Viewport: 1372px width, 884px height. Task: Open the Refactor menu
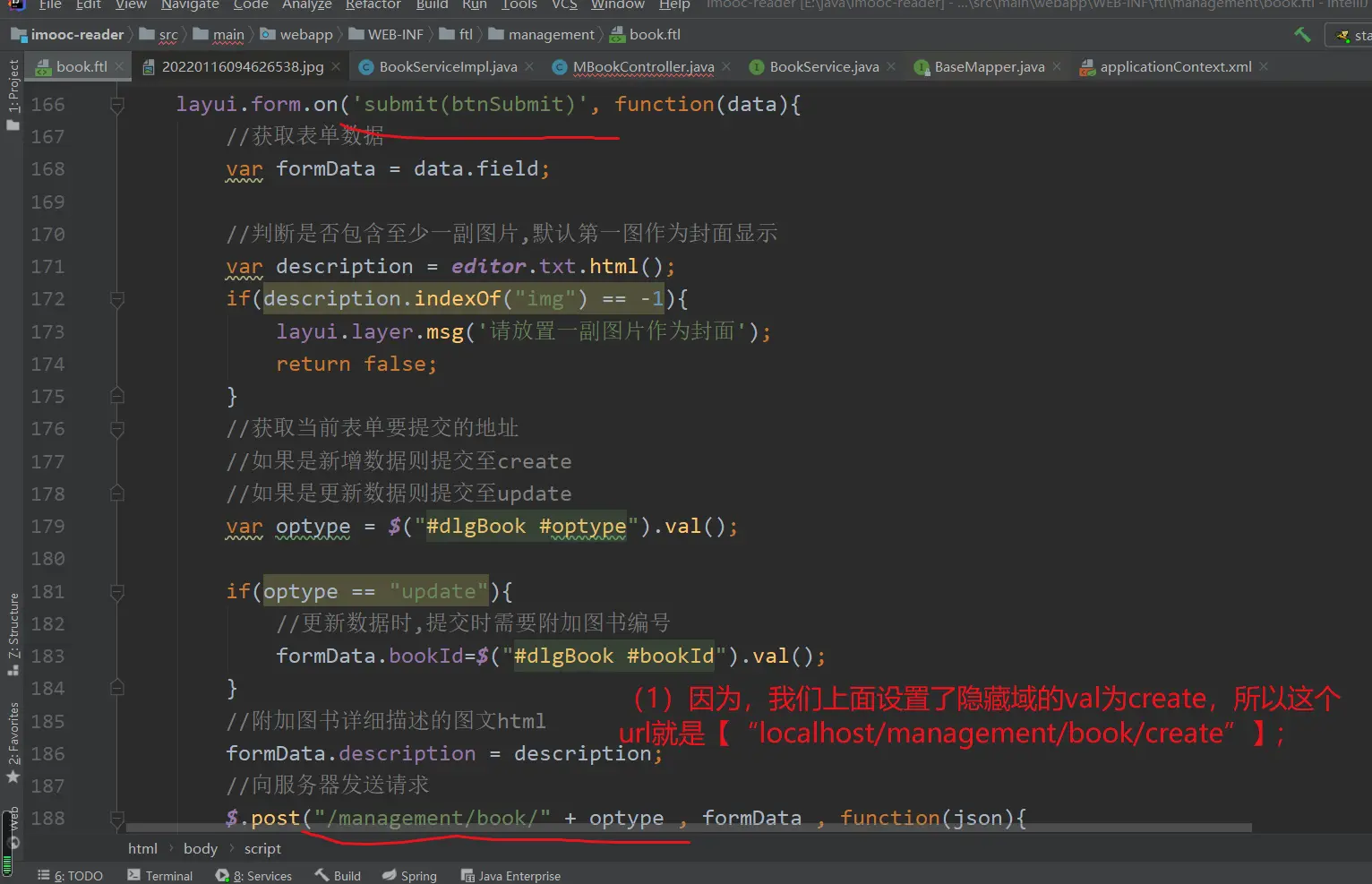pos(373,5)
